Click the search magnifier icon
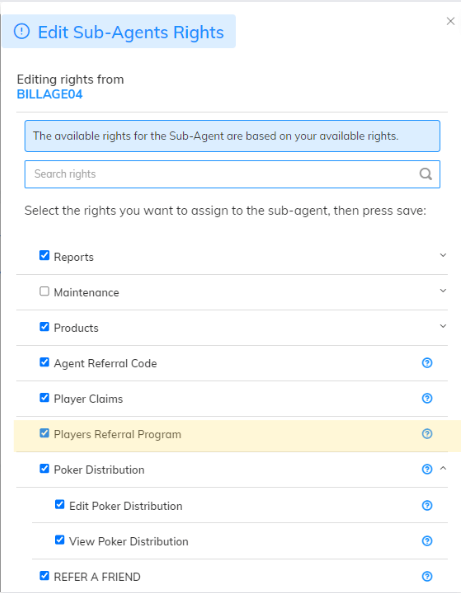461x593 pixels. 426,174
